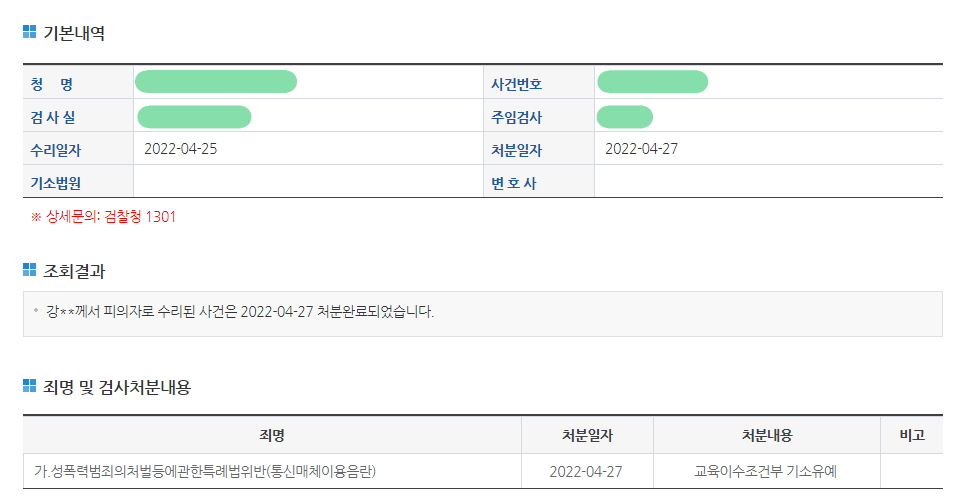Image resolution: width=962 pixels, height=498 pixels.
Task: Click the 기본내역 section heading
Action: pos(73,33)
